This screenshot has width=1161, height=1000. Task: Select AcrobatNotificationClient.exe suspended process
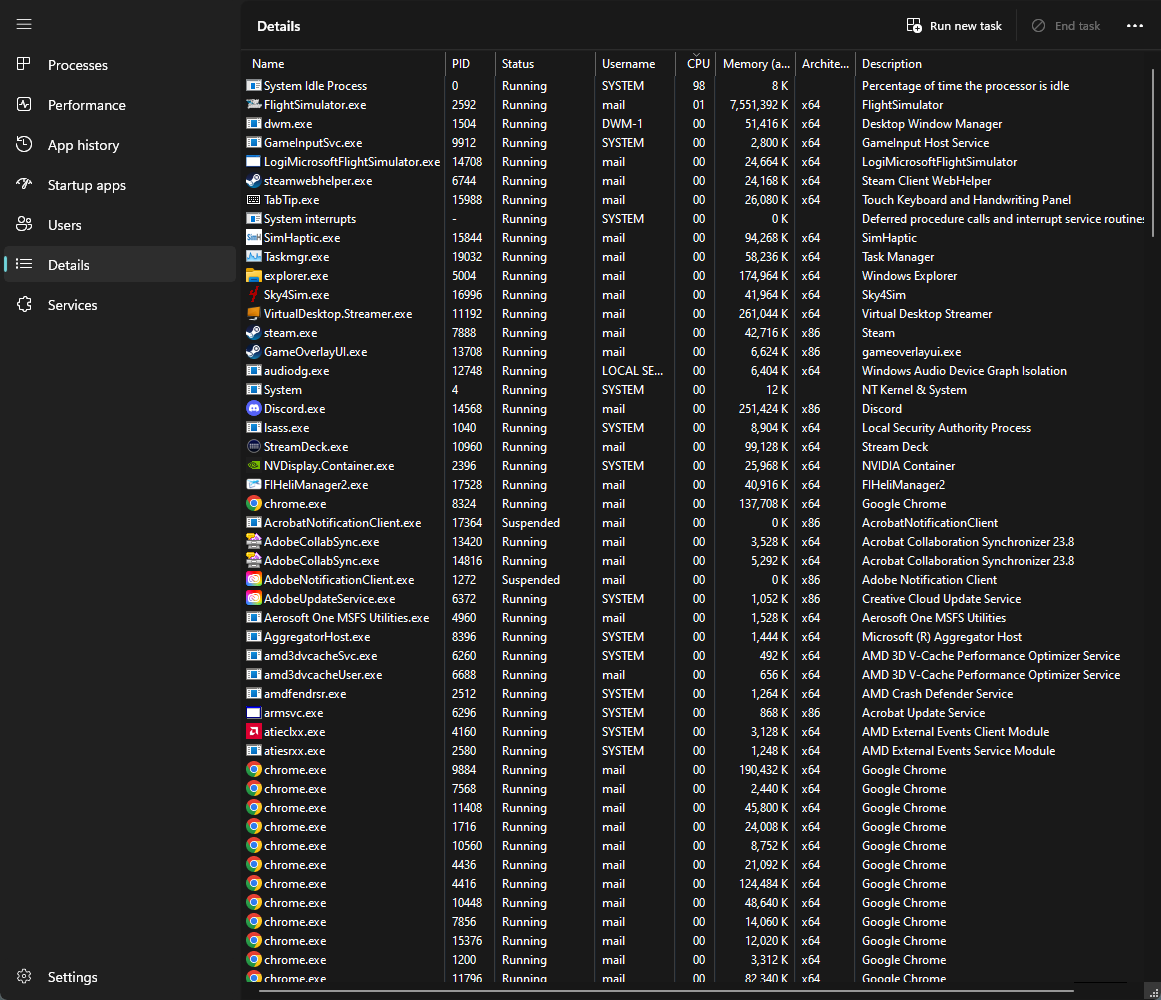pyautogui.click(x=695, y=523)
